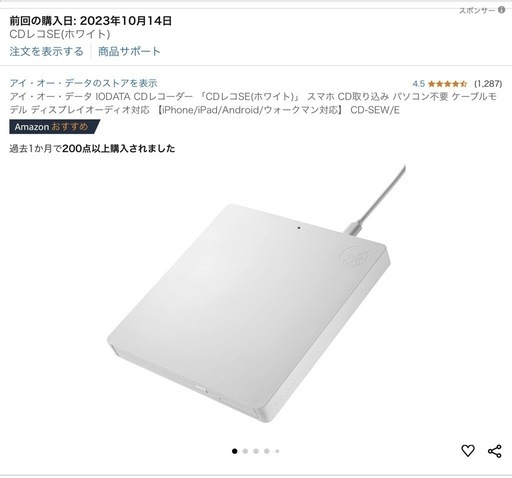Click the CDレコSE(ホワイト) previous purchase name
Image resolution: width=512 pixels, height=478 pixels.
[x=60, y=34]
